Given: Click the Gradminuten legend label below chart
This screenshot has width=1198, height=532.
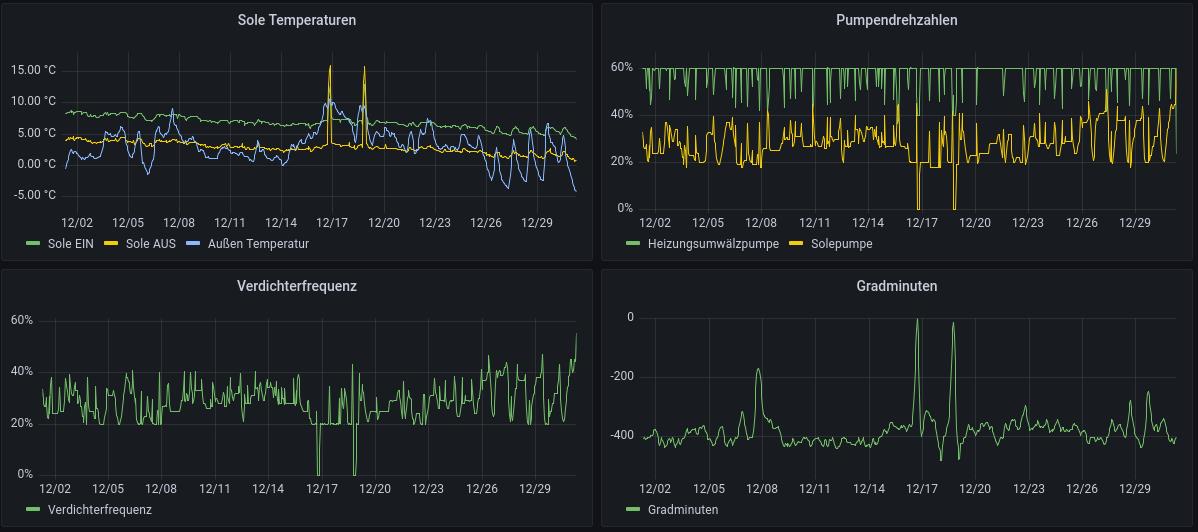Looking at the screenshot, I should (x=682, y=509).
